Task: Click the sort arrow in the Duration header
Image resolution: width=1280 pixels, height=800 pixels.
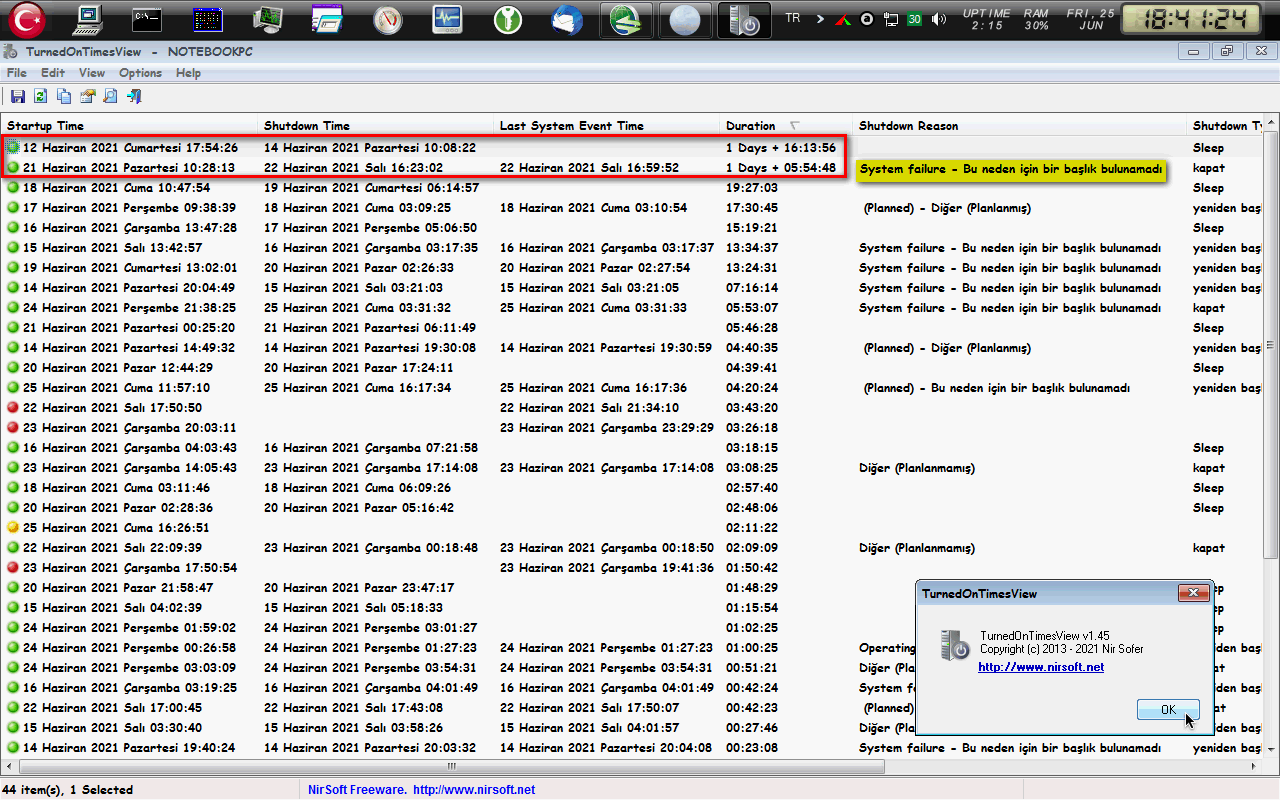Action: click(x=795, y=126)
